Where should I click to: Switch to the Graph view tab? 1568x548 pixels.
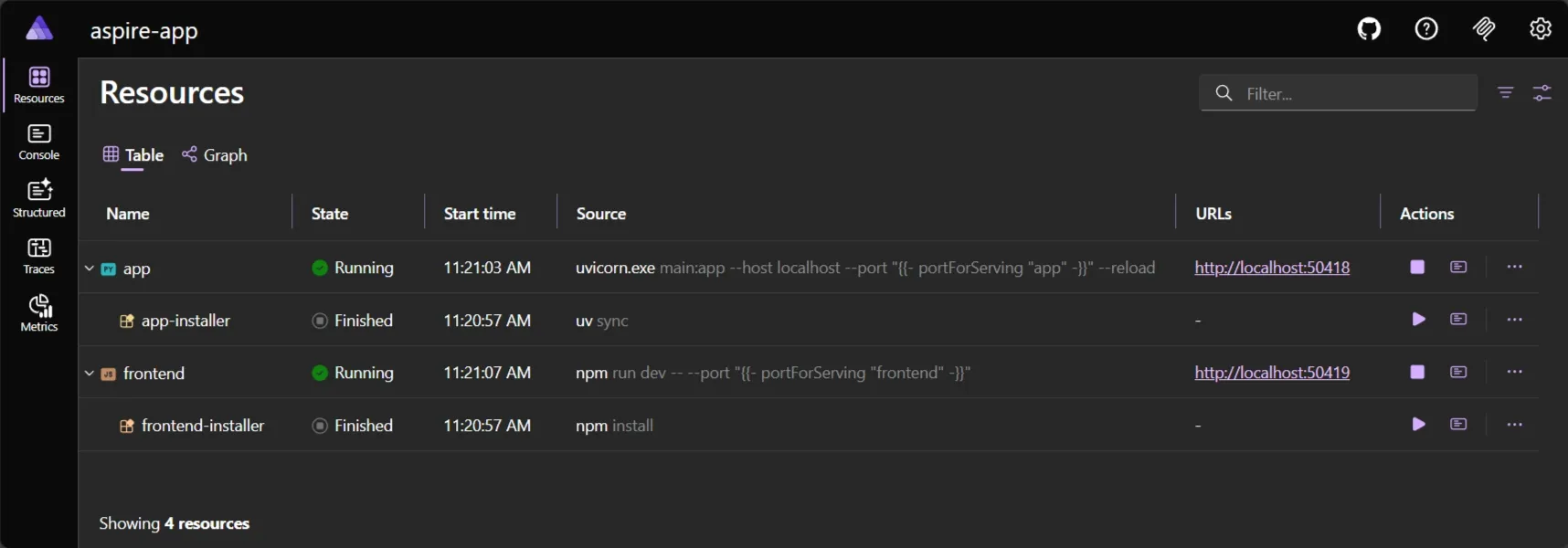click(x=215, y=155)
